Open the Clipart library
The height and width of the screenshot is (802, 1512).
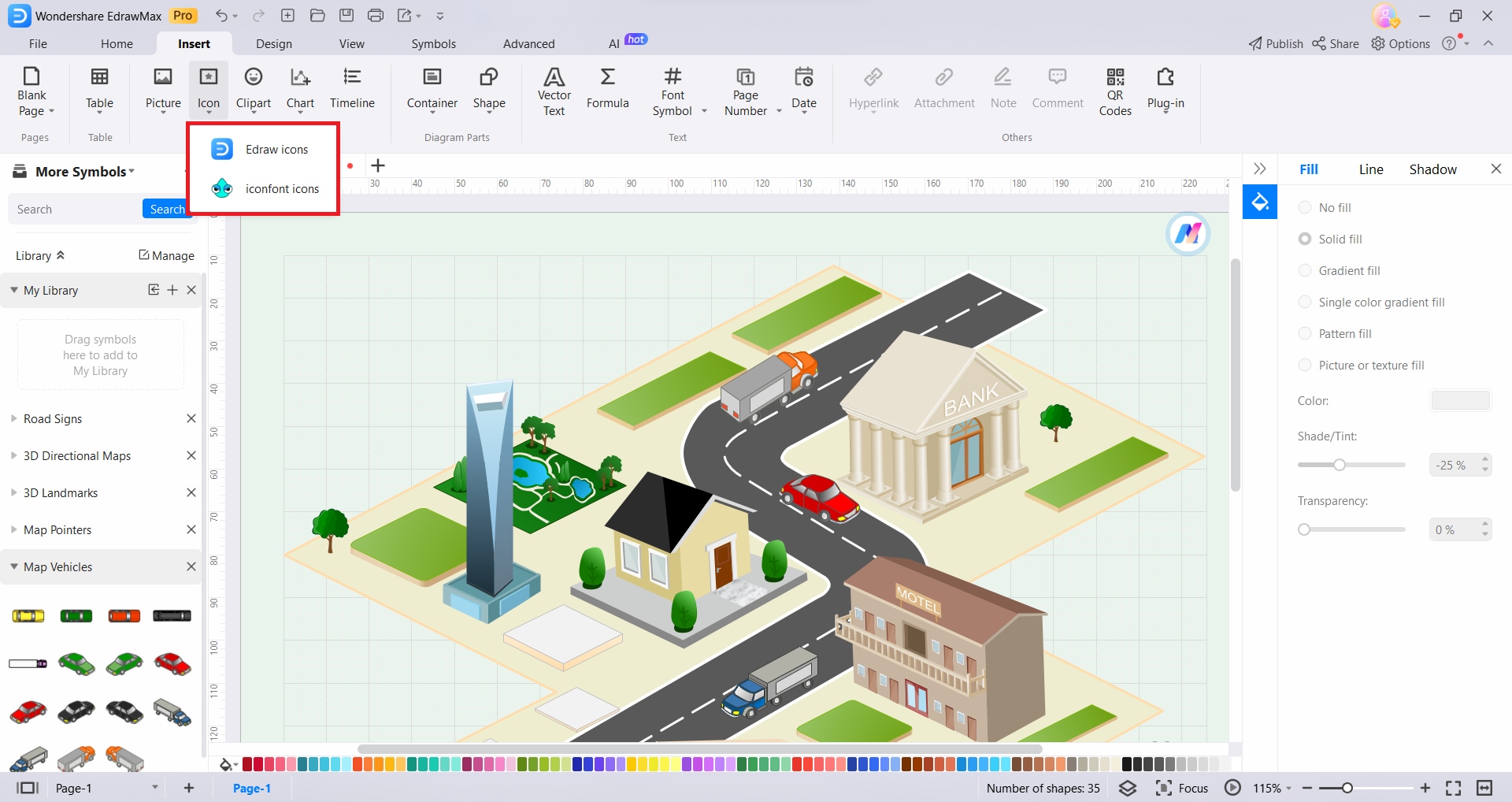tap(254, 91)
